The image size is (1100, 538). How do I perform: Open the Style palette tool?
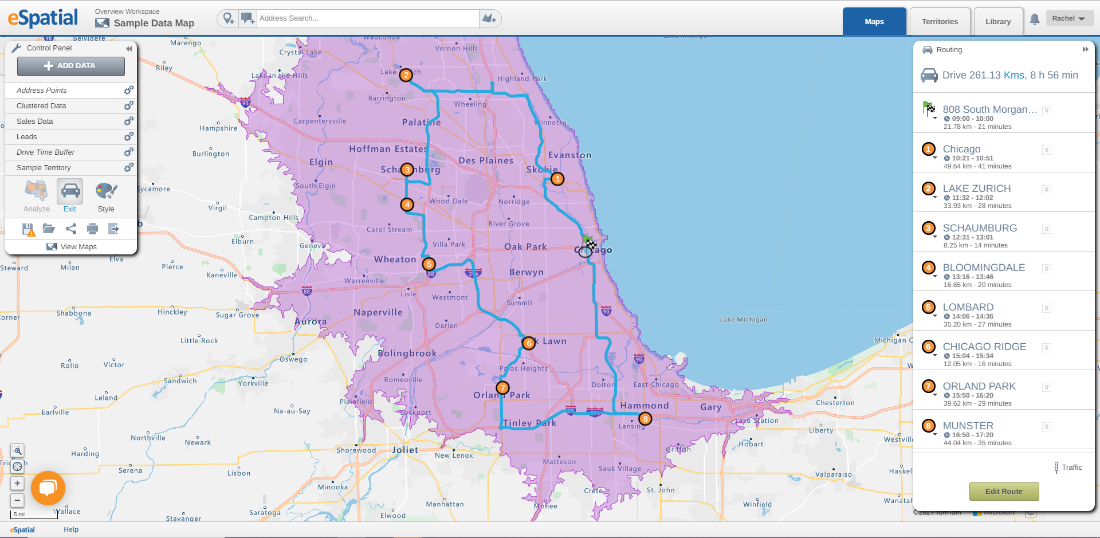(x=106, y=196)
